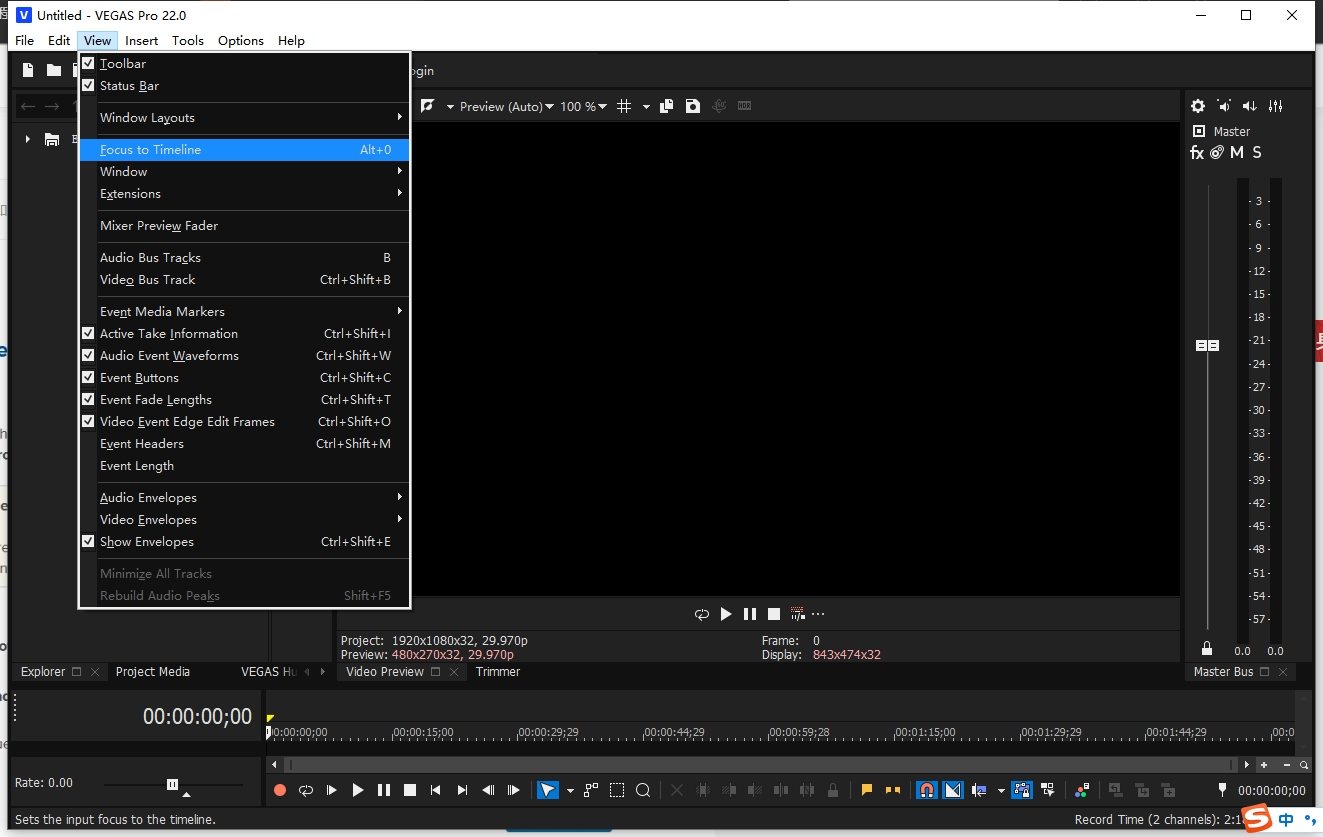The height and width of the screenshot is (837, 1323).
Task: Switch to the Trimmer tab
Action: pyautogui.click(x=498, y=672)
